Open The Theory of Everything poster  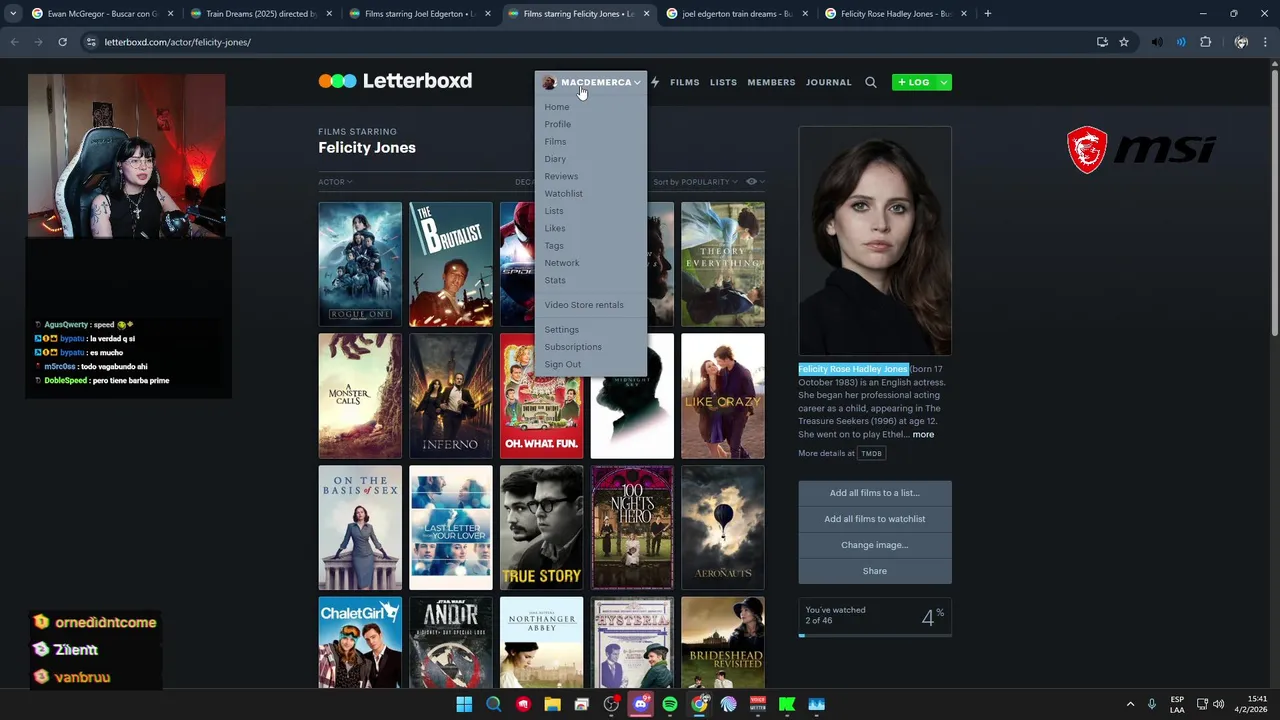(x=723, y=264)
